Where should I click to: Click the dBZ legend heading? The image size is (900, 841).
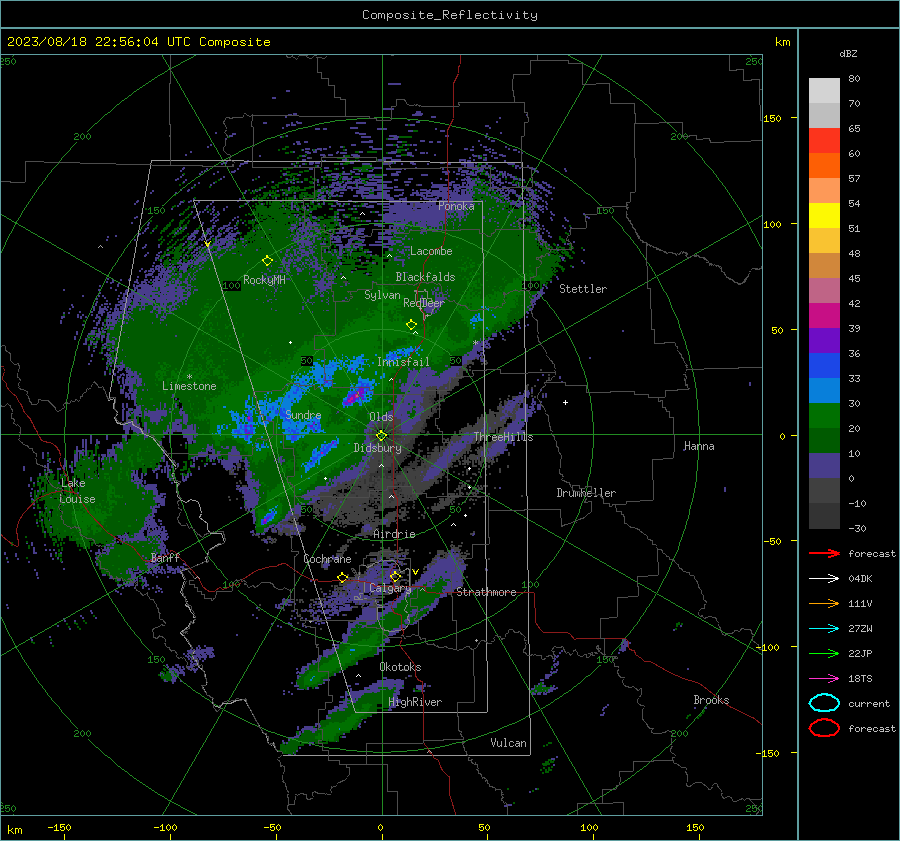click(x=848, y=54)
